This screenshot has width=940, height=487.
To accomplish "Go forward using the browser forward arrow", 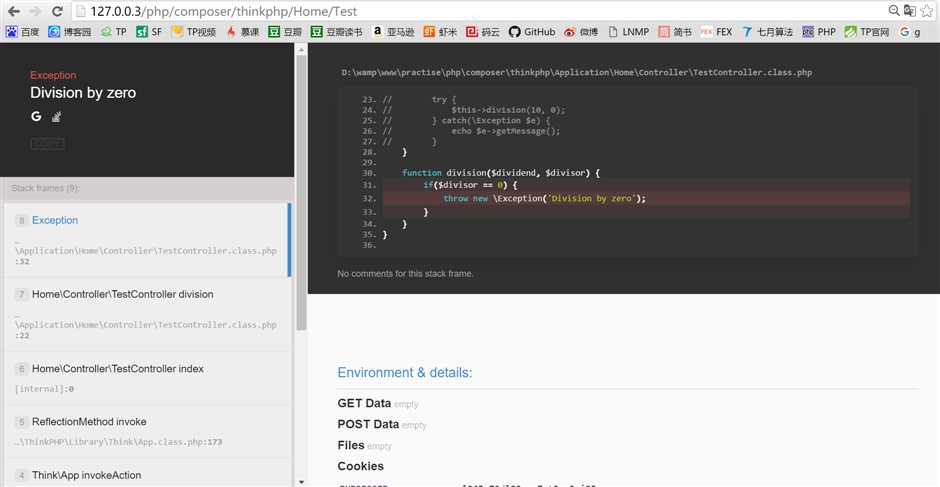I will 35,11.
